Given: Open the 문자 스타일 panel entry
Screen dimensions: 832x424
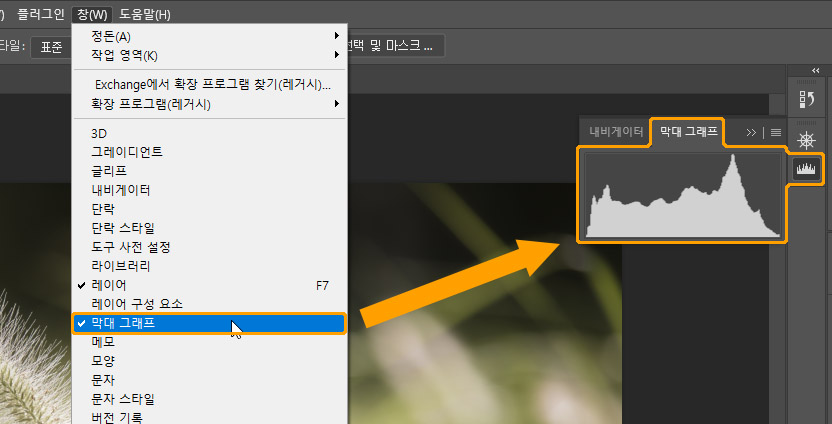Looking at the screenshot, I should (209, 399).
